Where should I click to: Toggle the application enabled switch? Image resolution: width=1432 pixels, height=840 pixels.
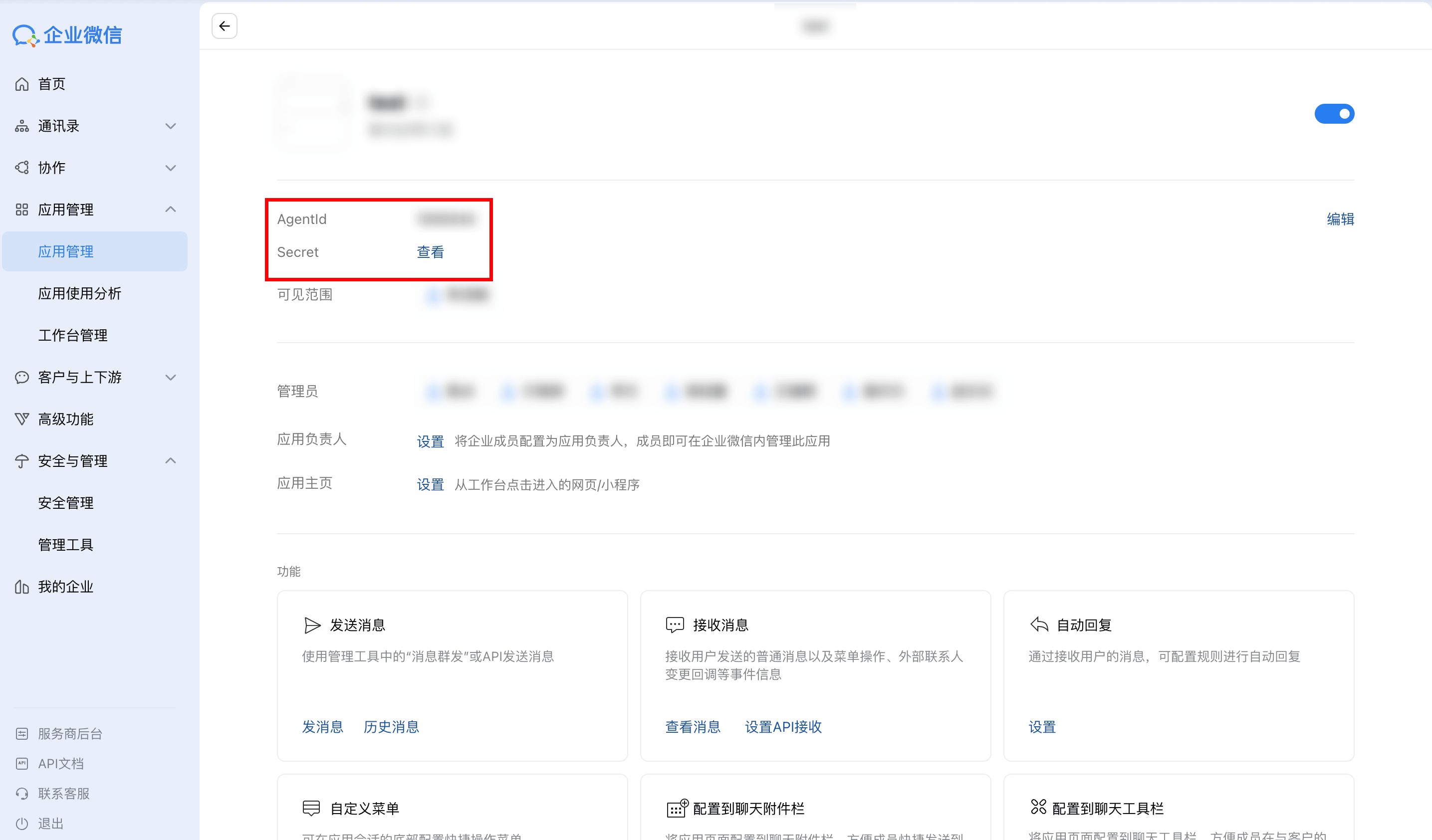point(1334,114)
